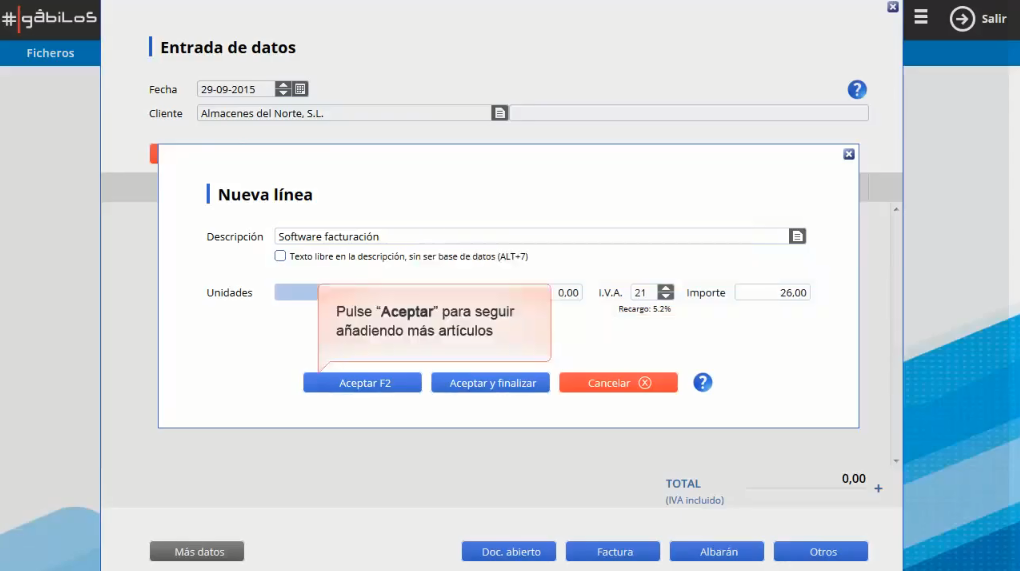This screenshot has height=571, width=1020.
Task: Click the Unidades input field
Action: (297, 293)
